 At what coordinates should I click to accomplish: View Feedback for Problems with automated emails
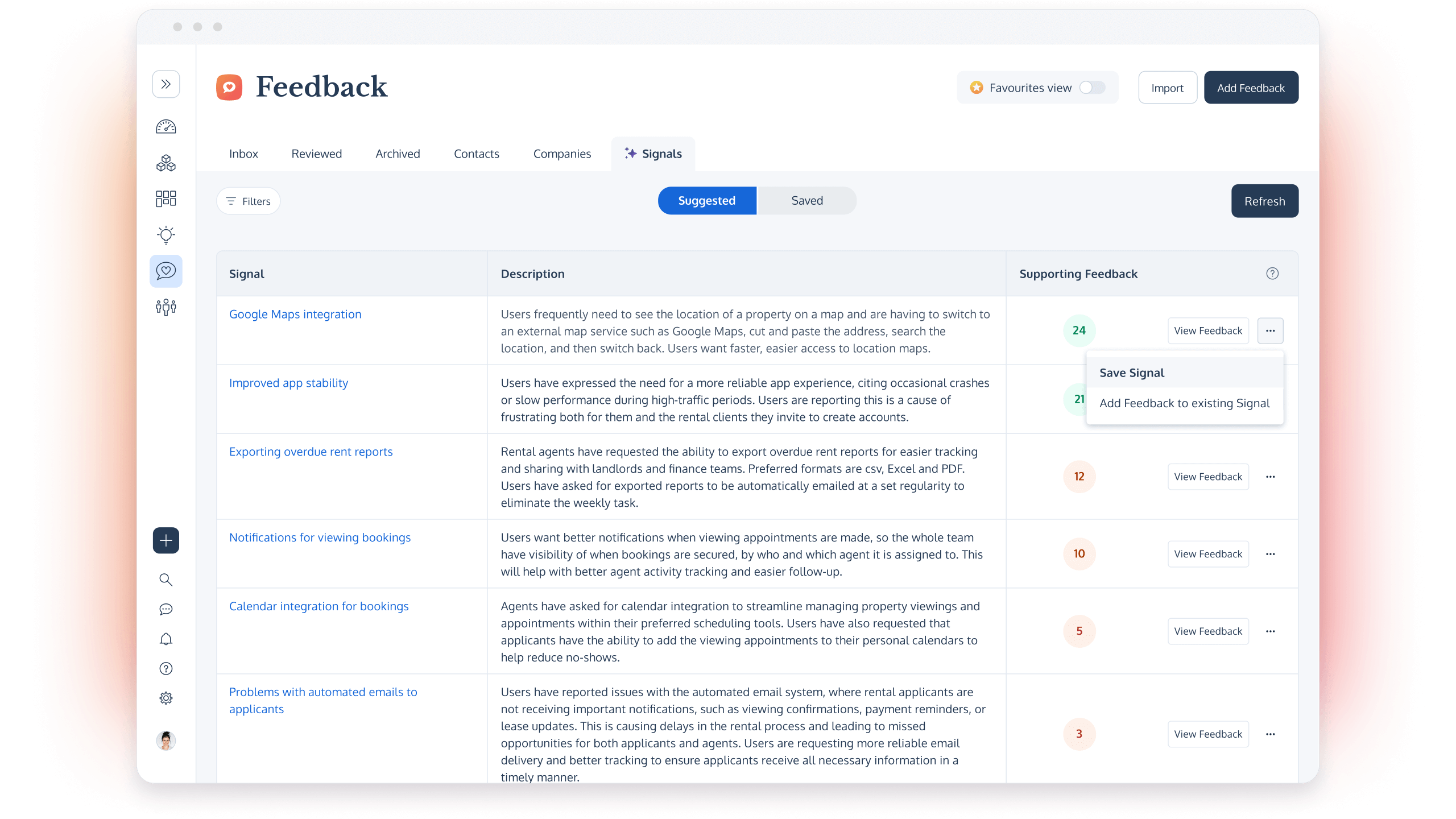tap(1208, 734)
